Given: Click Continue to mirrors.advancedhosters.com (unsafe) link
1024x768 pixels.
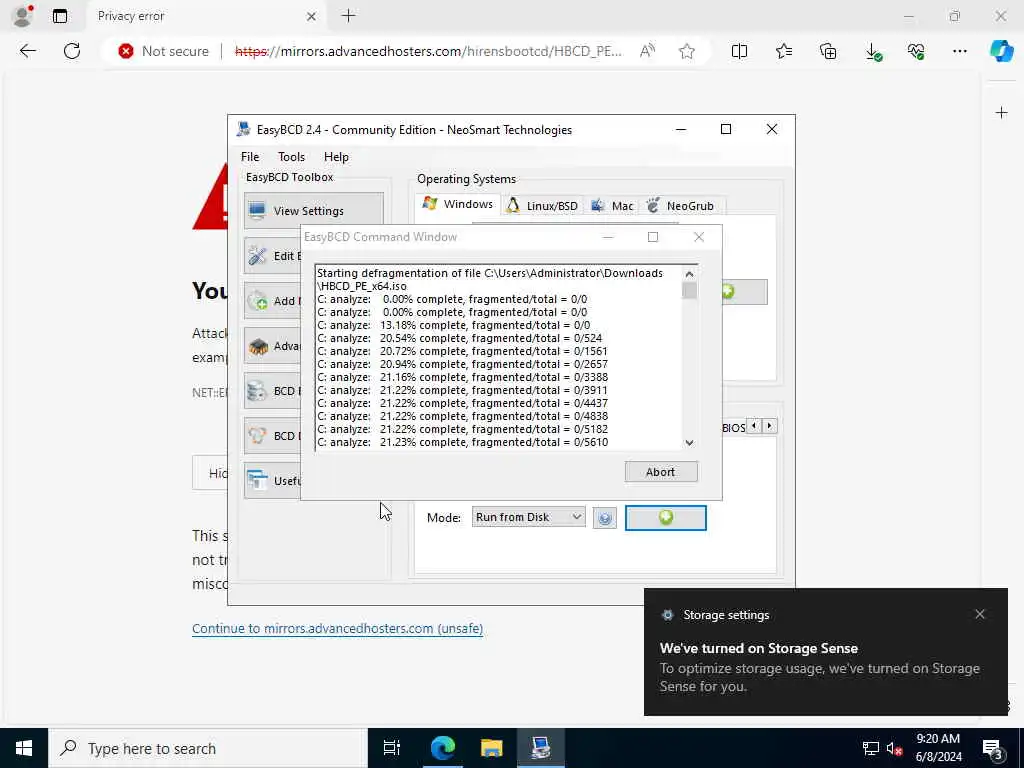Looking at the screenshot, I should point(338,628).
